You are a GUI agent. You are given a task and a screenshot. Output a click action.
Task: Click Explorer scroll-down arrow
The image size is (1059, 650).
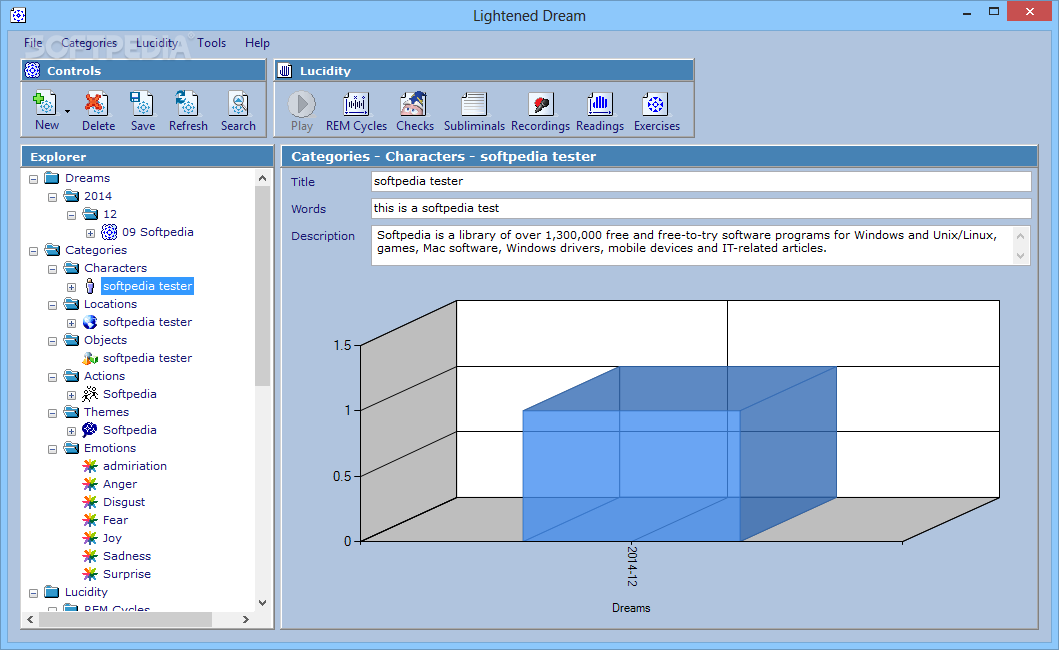pos(263,603)
